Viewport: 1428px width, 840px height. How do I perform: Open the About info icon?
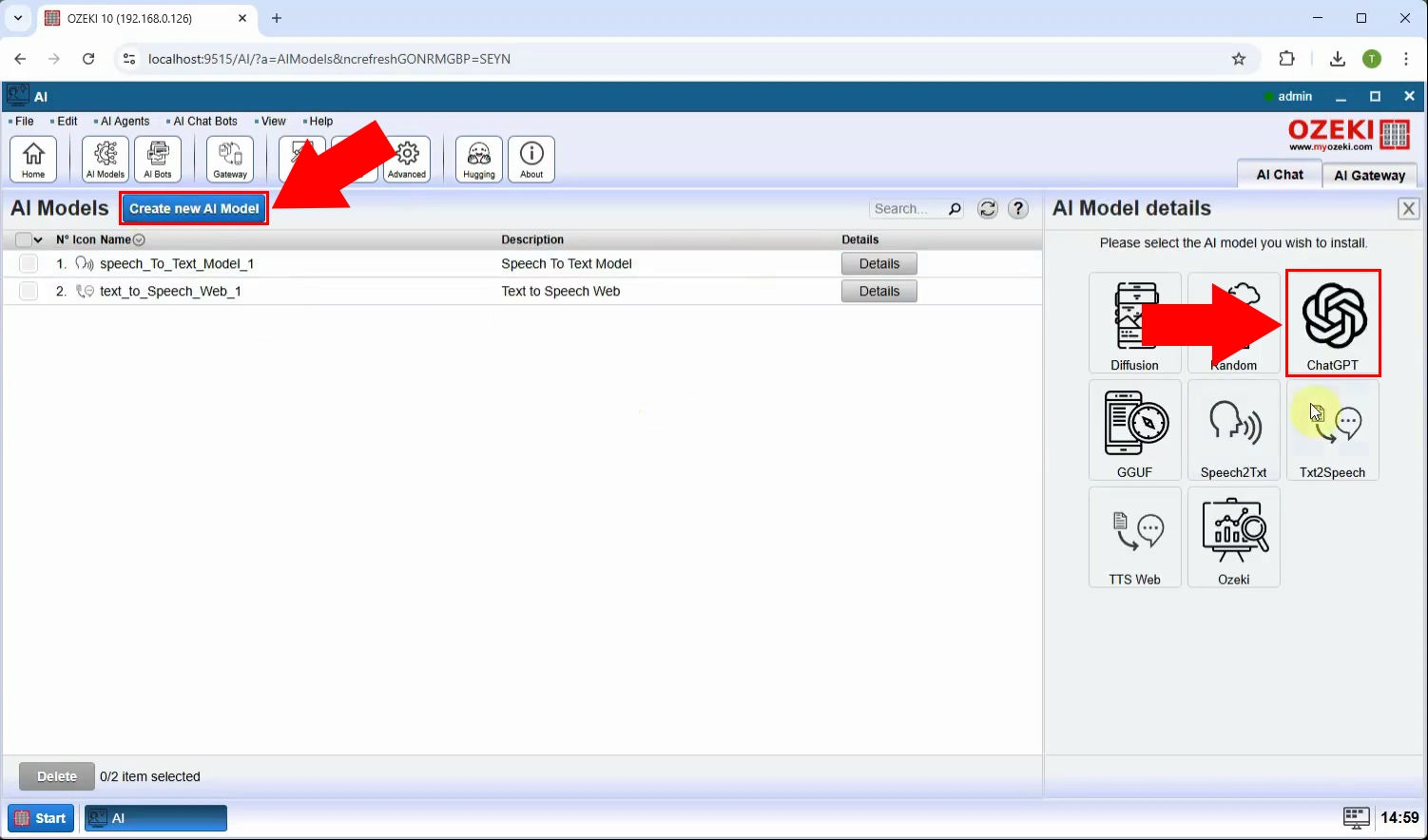531,159
